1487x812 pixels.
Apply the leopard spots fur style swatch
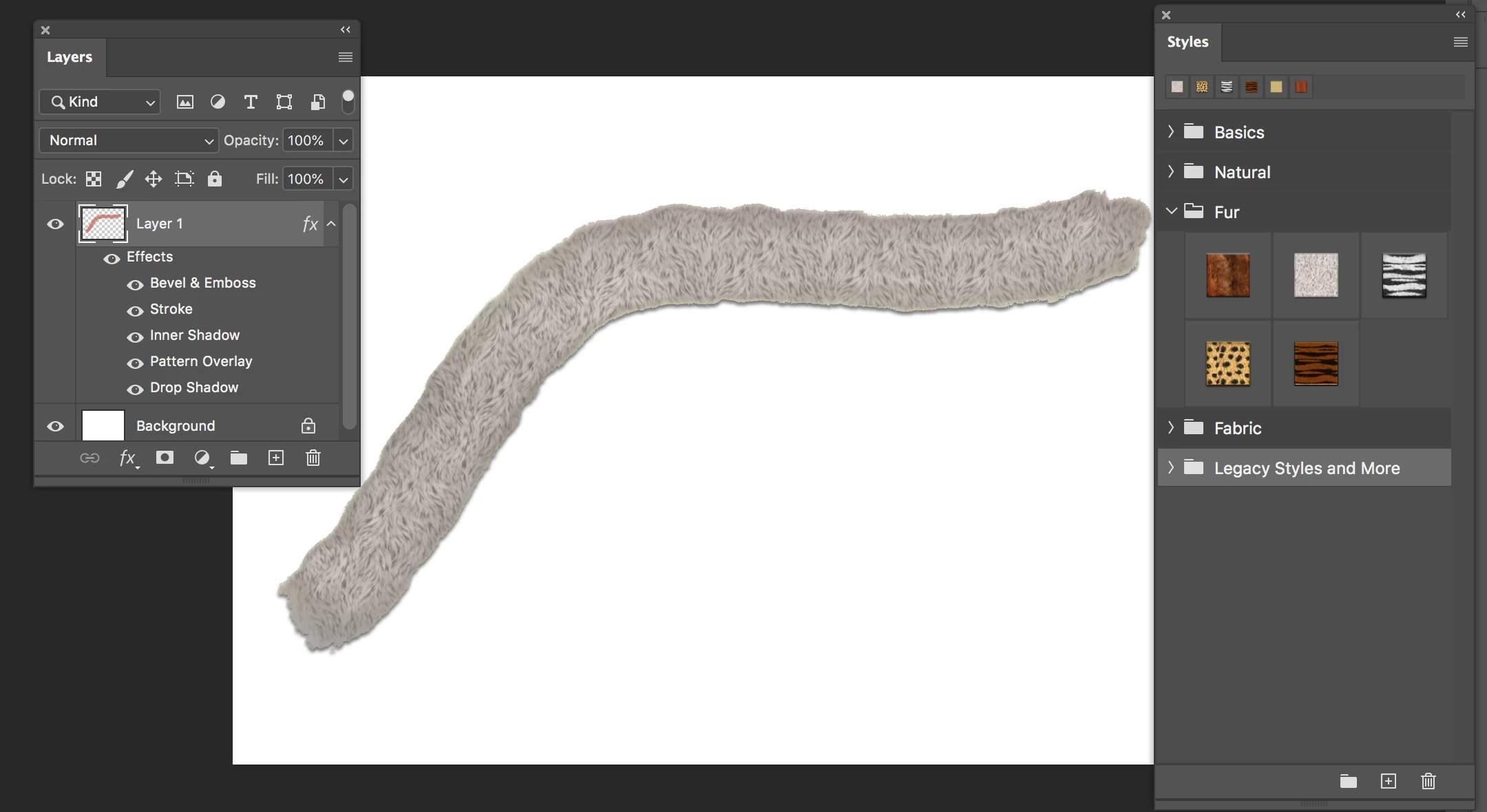click(x=1227, y=363)
